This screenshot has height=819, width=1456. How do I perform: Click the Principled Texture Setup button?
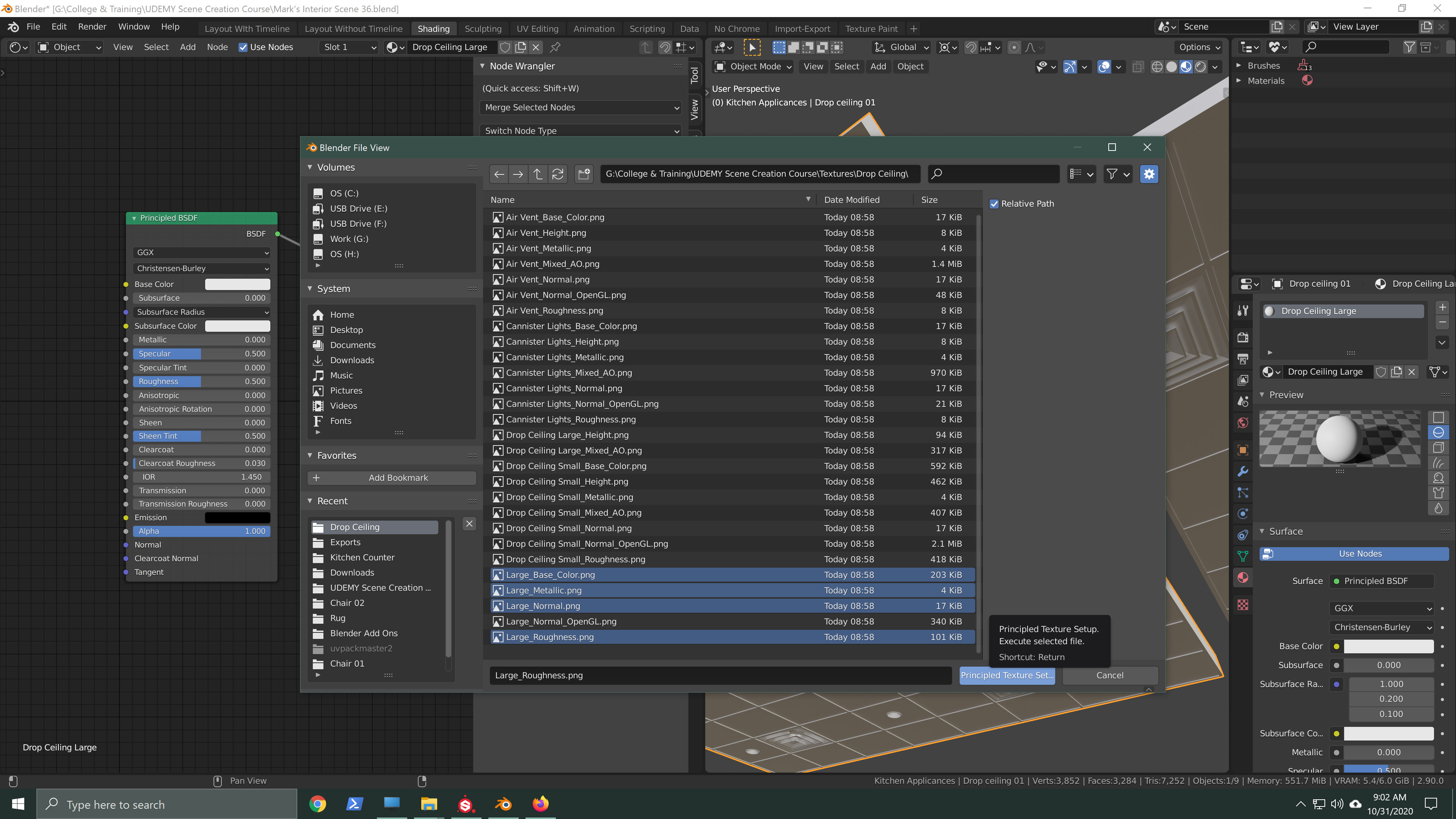coord(1007,675)
